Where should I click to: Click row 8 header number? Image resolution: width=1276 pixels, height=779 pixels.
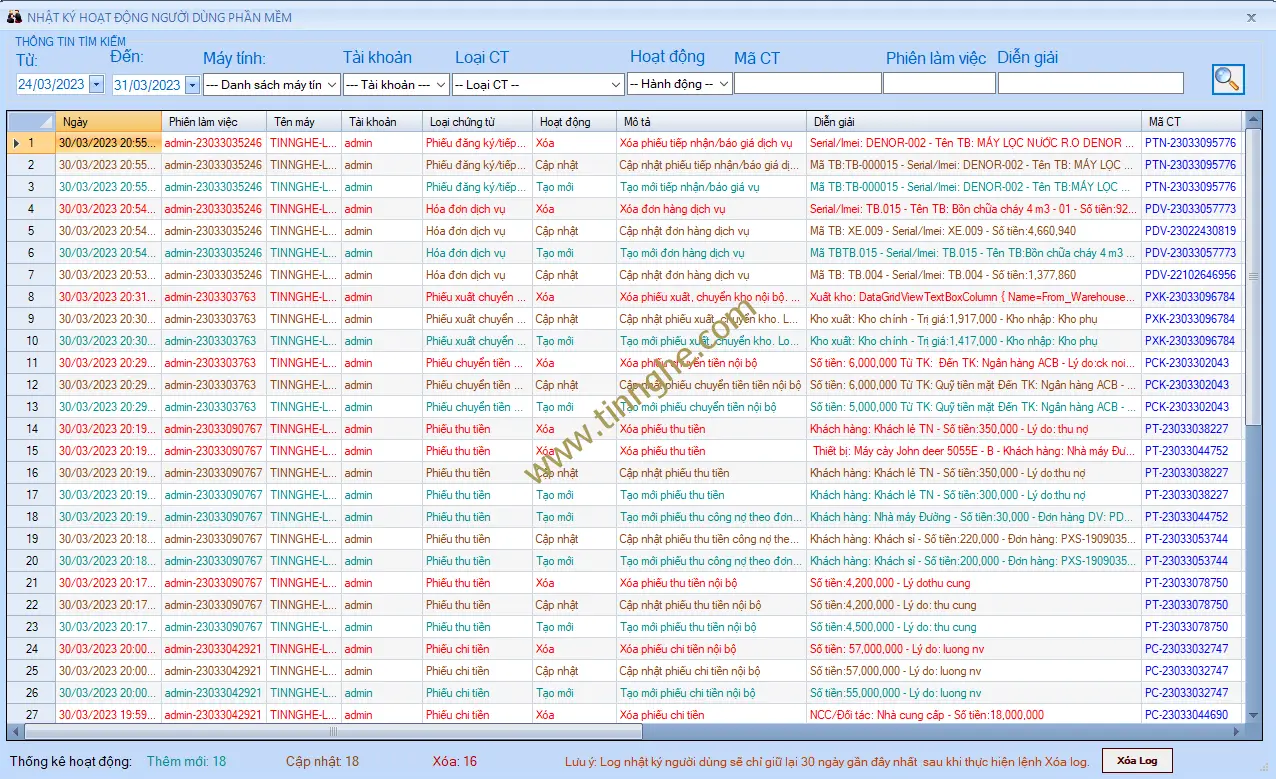pos(32,297)
